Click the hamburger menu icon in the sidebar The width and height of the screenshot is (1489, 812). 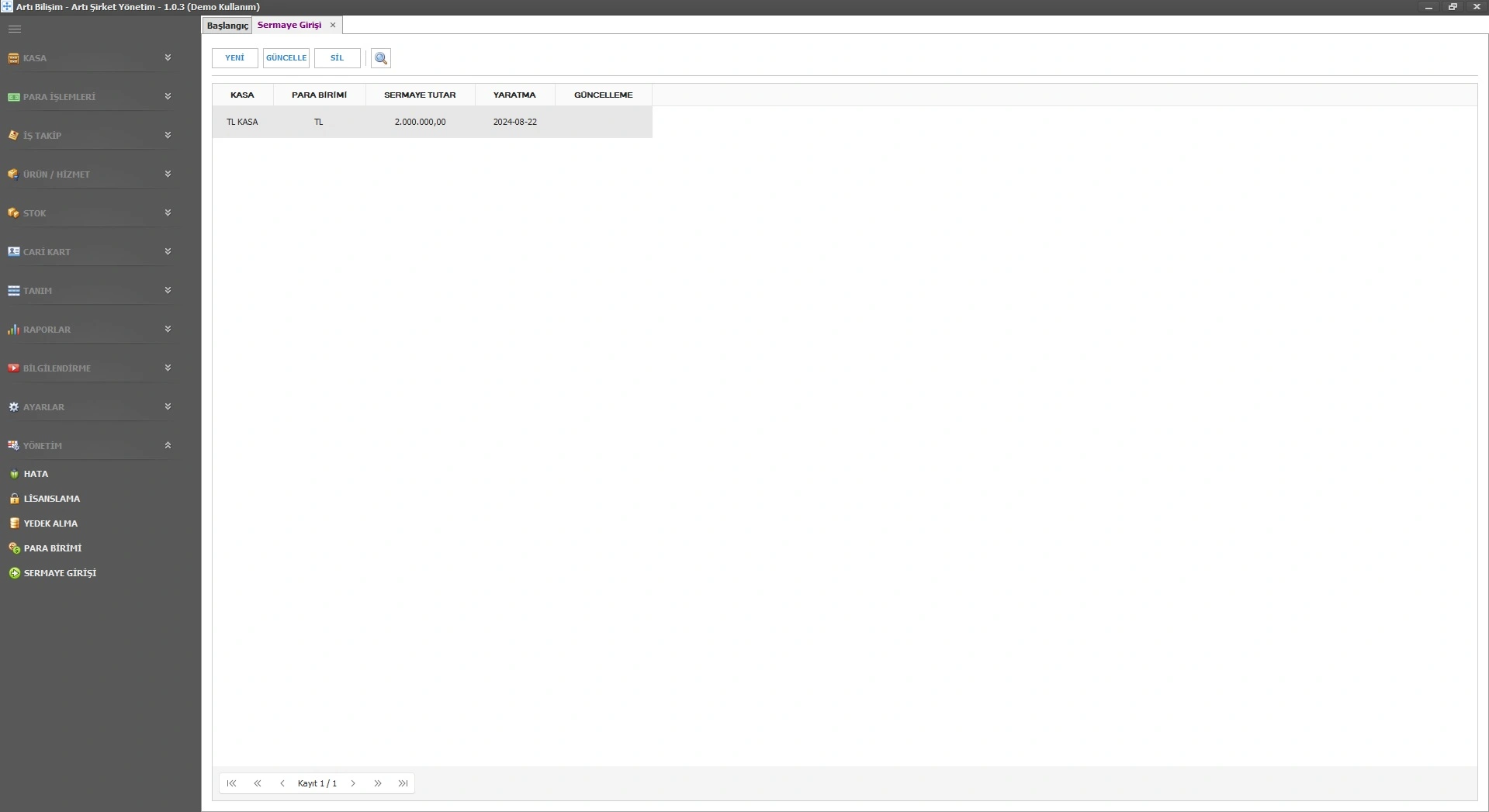[15, 29]
